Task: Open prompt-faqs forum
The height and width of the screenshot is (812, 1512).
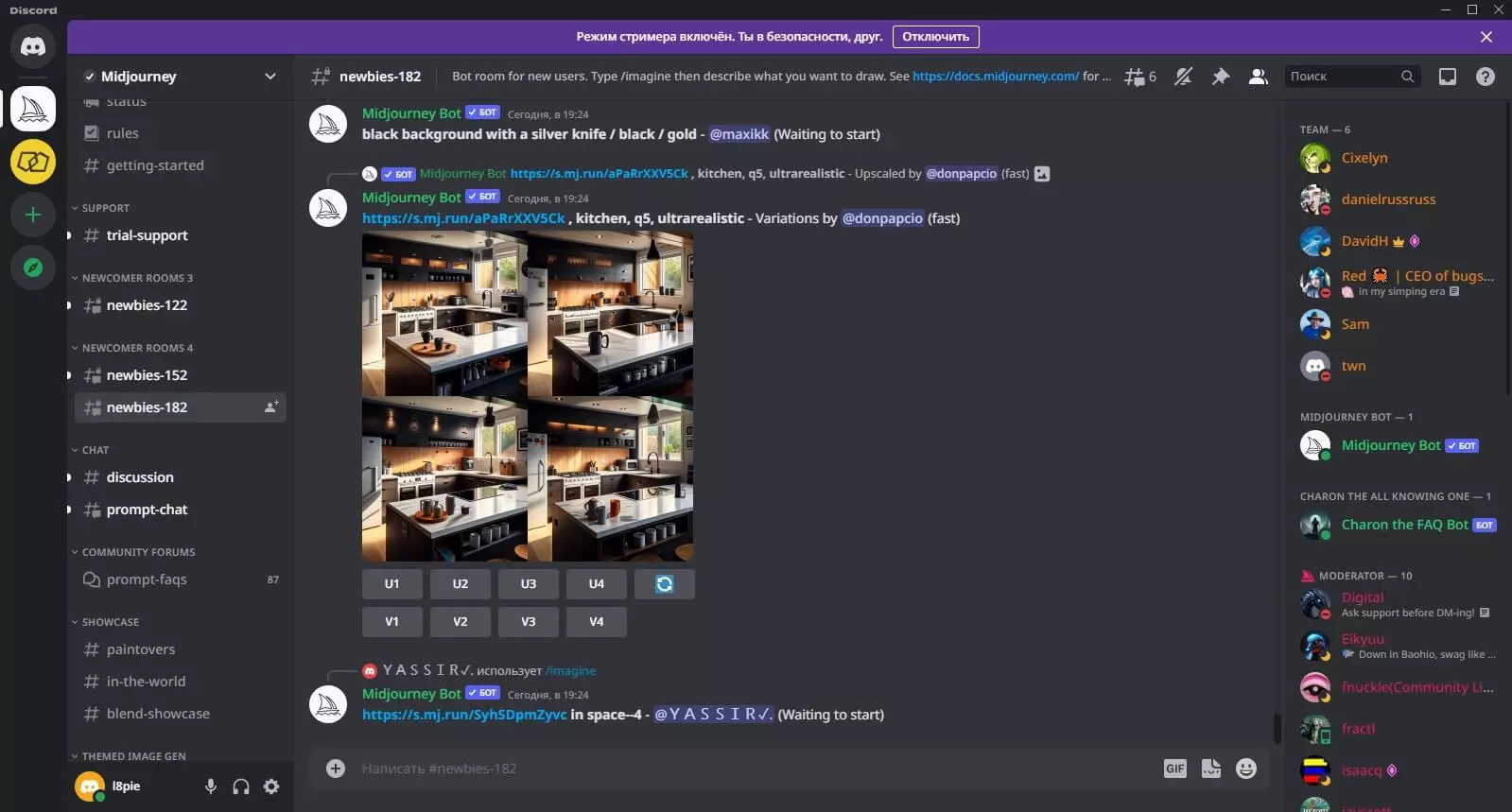Action: pos(180,579)
